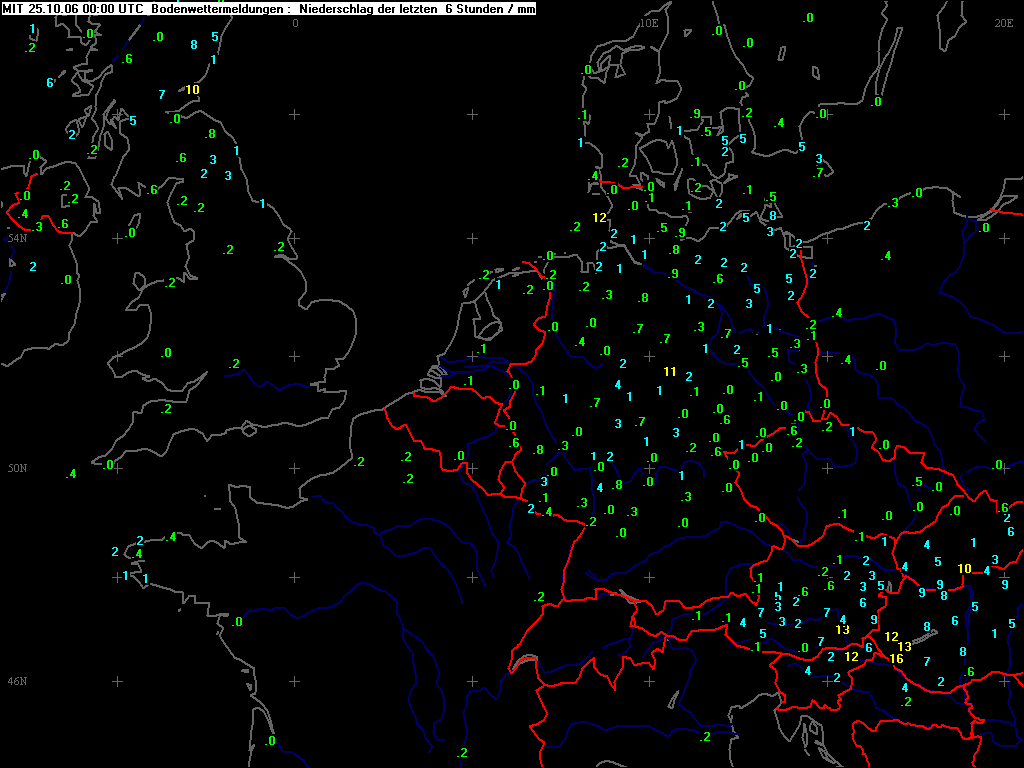Click the 10E longitude label

pos(648,23)
